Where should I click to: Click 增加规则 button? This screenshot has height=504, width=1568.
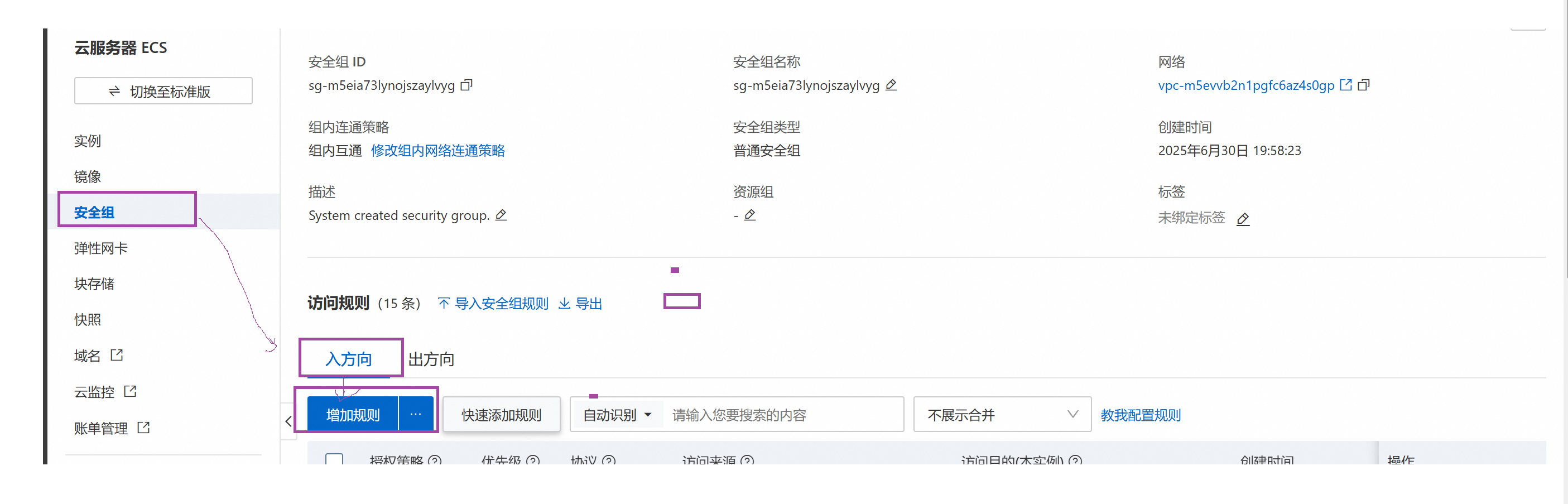click(x=353, y=414)
